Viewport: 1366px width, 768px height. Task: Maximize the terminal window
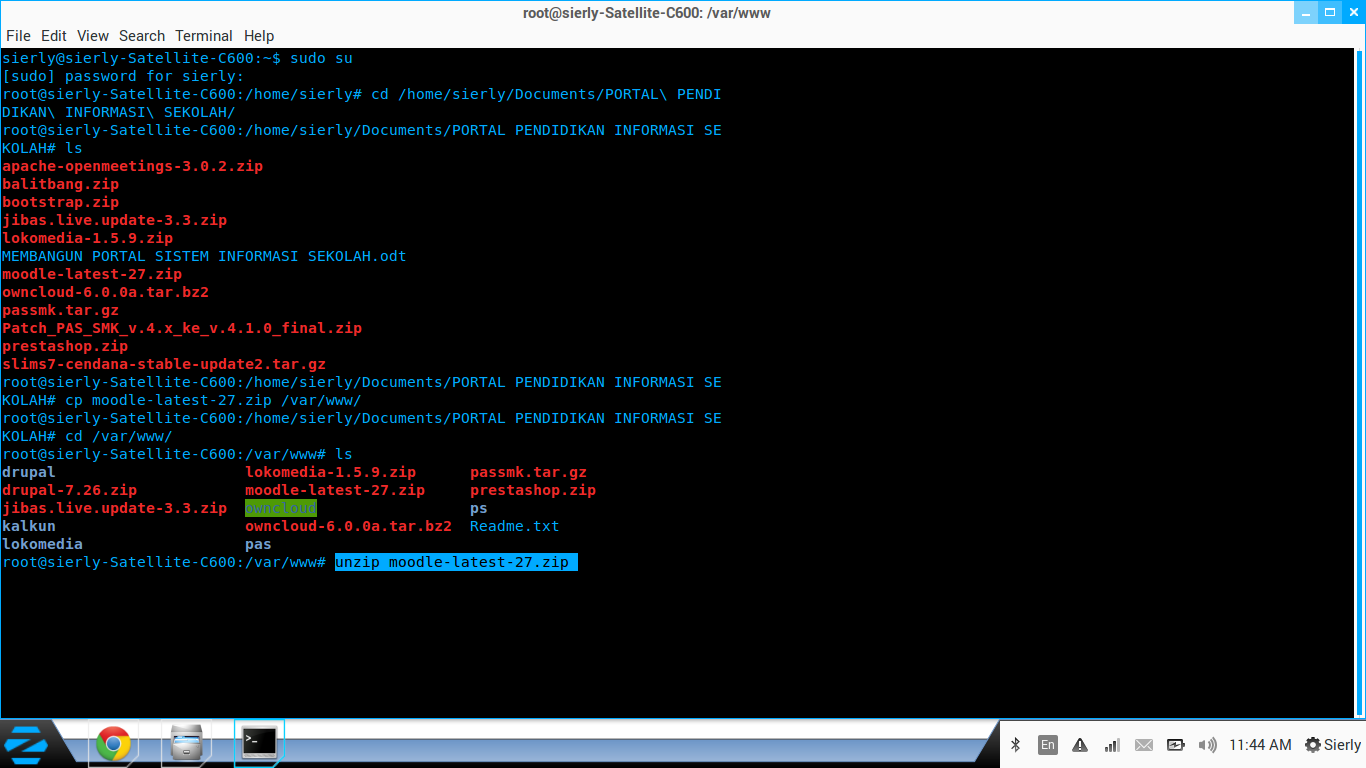tap(1329, 12)
